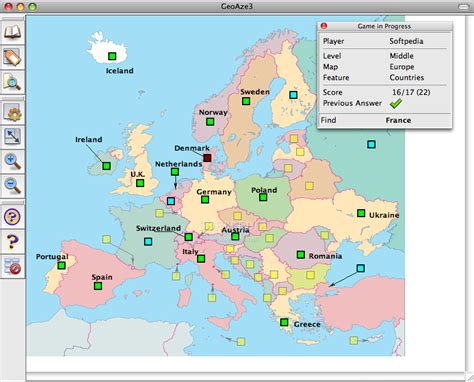The image size is (474, 382).
Task: Click the stop game icon with red circle
Action: click(12, 266)
